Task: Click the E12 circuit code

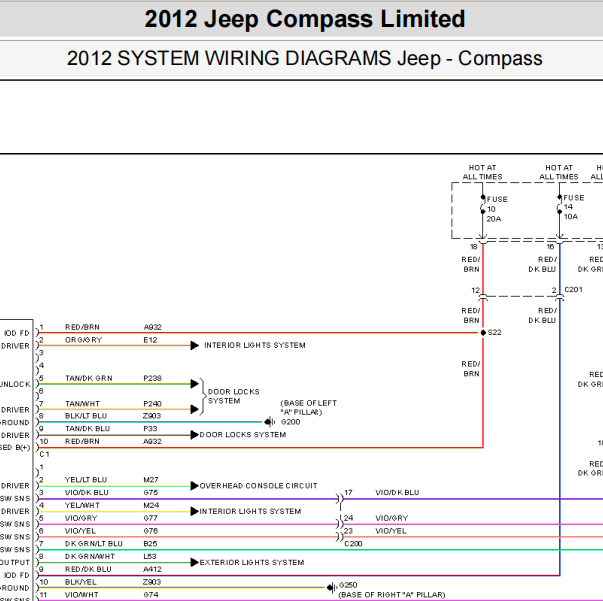Action: (x=150, y=340)
